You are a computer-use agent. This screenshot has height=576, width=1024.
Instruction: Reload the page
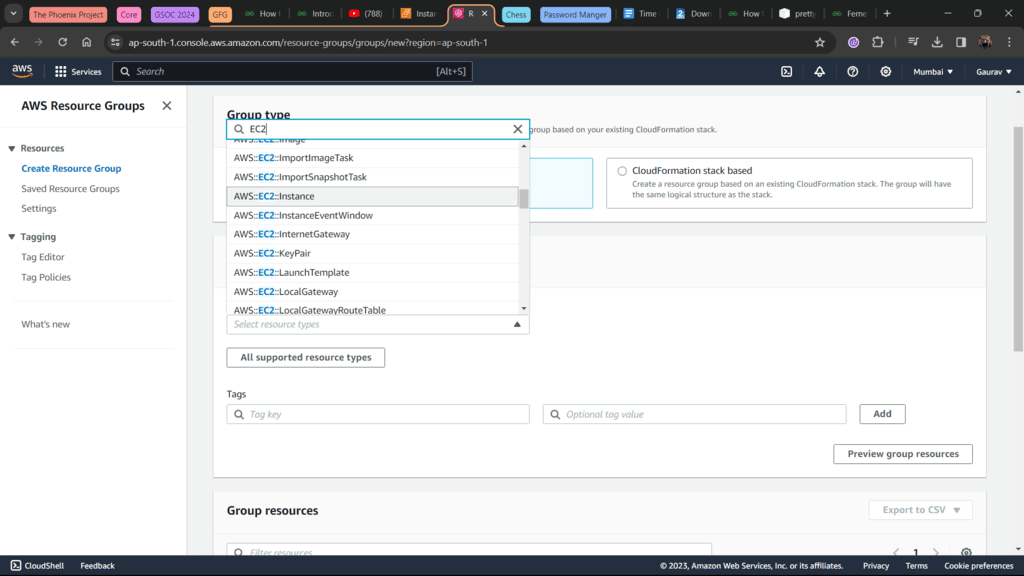point(63,42)
